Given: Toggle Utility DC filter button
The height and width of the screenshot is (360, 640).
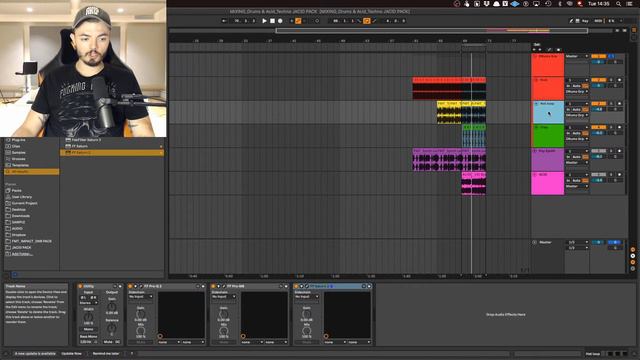Looking at the screenshot, I should tap(117, 342).
